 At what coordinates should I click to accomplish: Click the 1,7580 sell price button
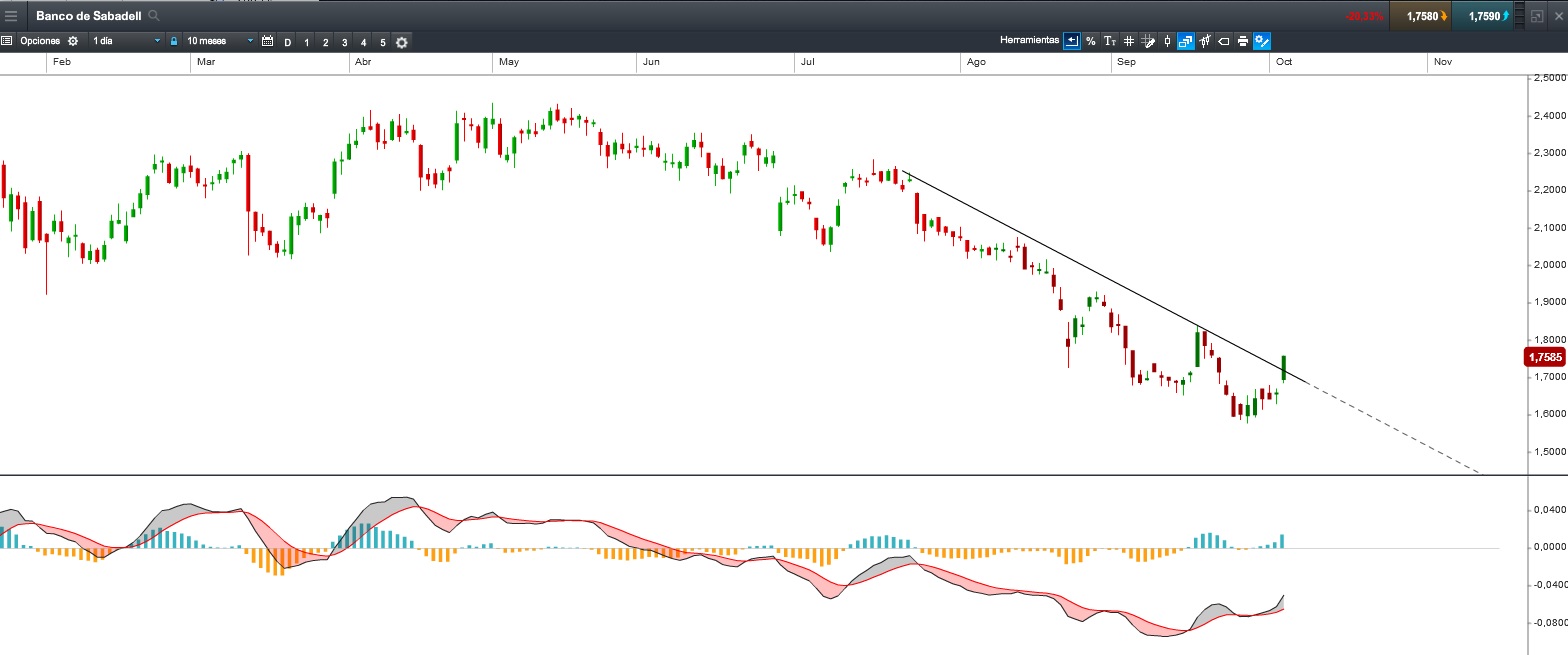click(1420, 16)
